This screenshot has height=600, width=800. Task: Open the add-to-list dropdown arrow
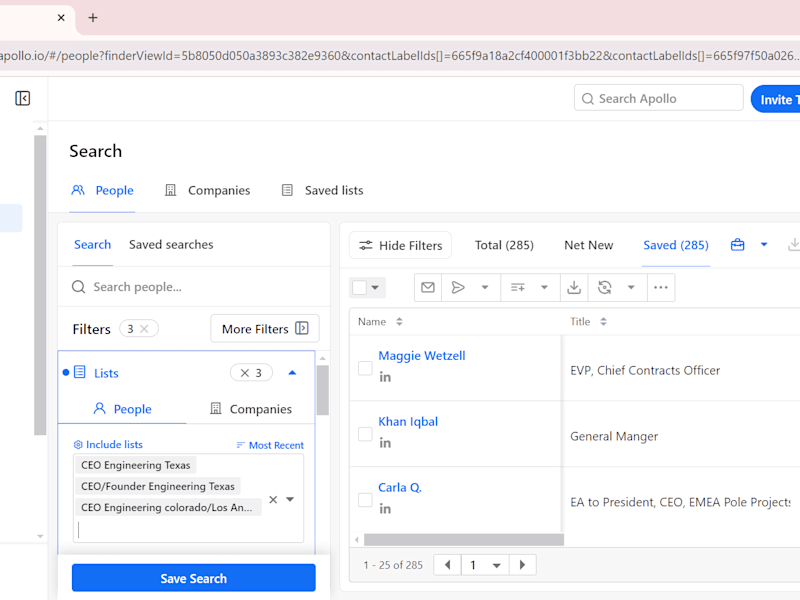pos(544,287)
